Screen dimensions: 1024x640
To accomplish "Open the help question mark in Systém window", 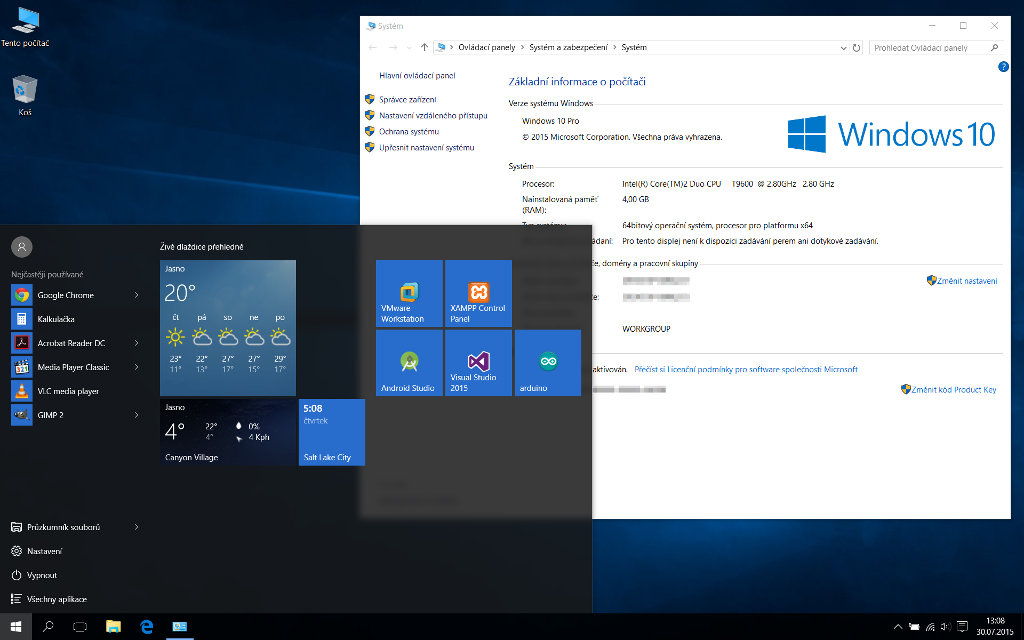I will tap(1003, 67).
